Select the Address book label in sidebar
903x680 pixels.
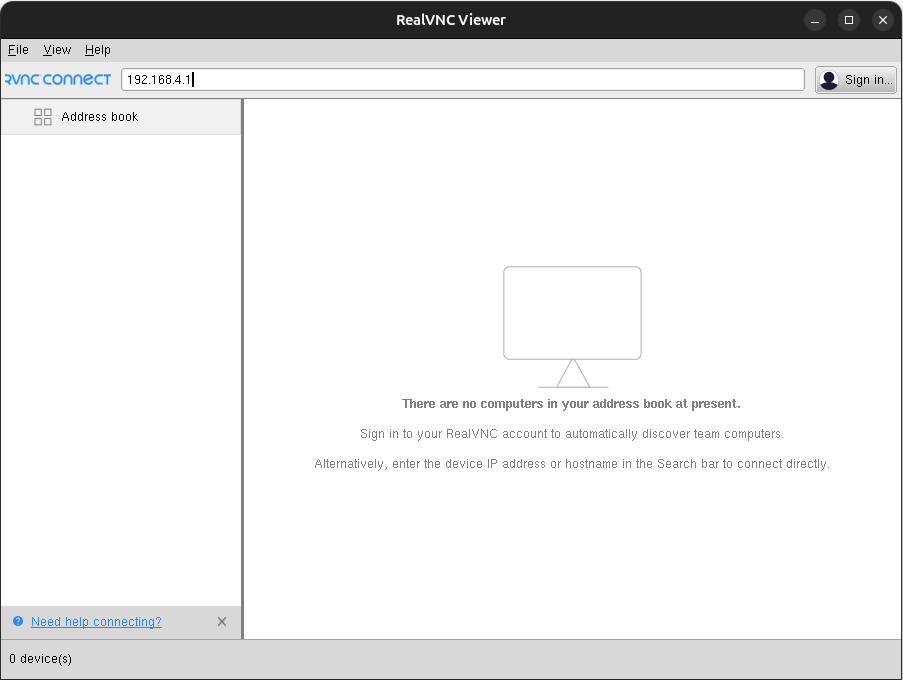coord(100,117)
